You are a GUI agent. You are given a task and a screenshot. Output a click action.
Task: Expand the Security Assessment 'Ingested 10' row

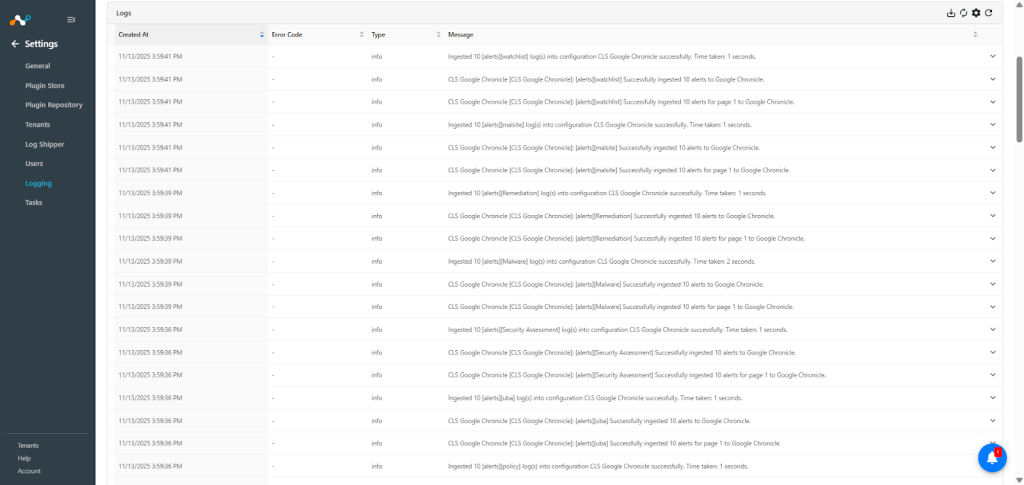coord(993,329)
